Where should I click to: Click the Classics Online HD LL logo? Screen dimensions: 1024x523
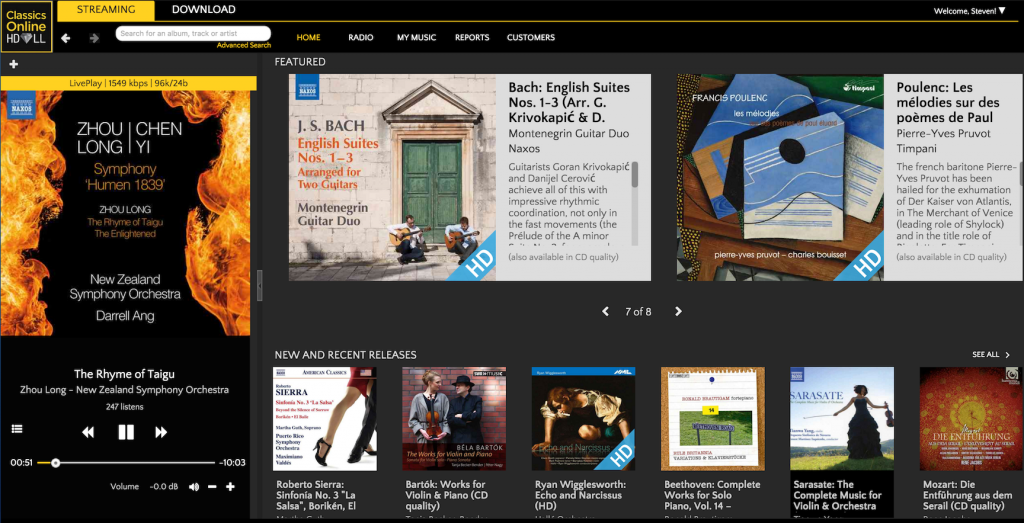point(26,27)
